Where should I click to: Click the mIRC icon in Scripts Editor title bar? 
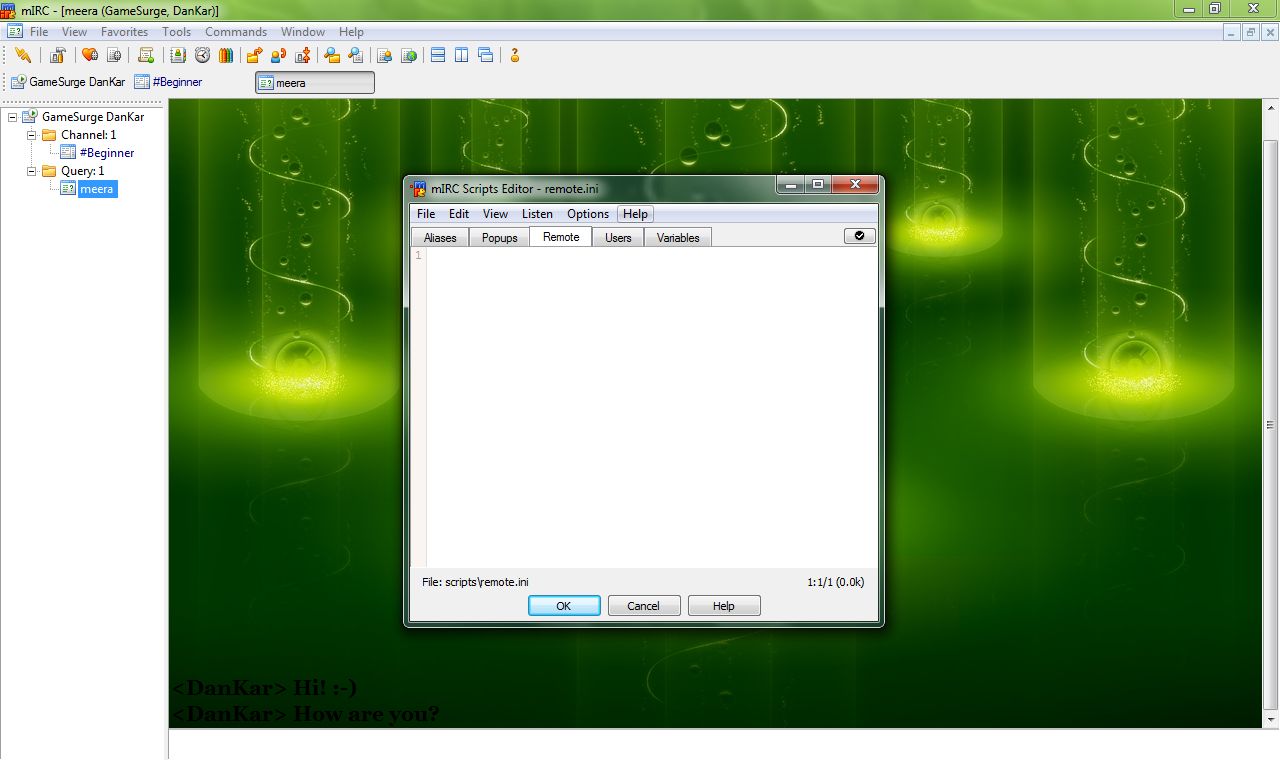click(419, 187)
